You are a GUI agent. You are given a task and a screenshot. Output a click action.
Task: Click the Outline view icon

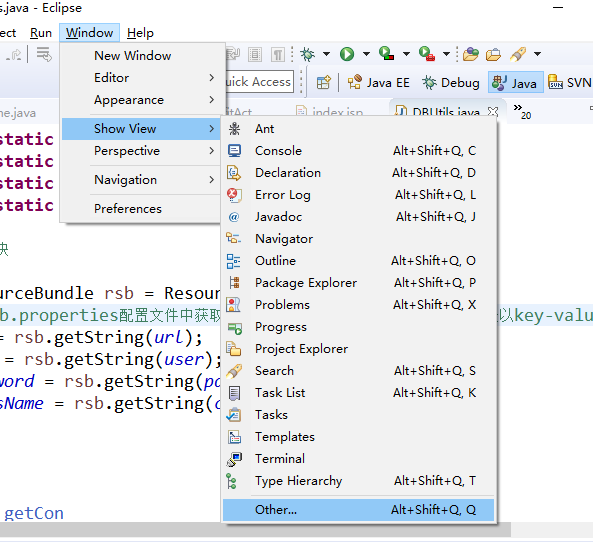[x=233, y=261]
